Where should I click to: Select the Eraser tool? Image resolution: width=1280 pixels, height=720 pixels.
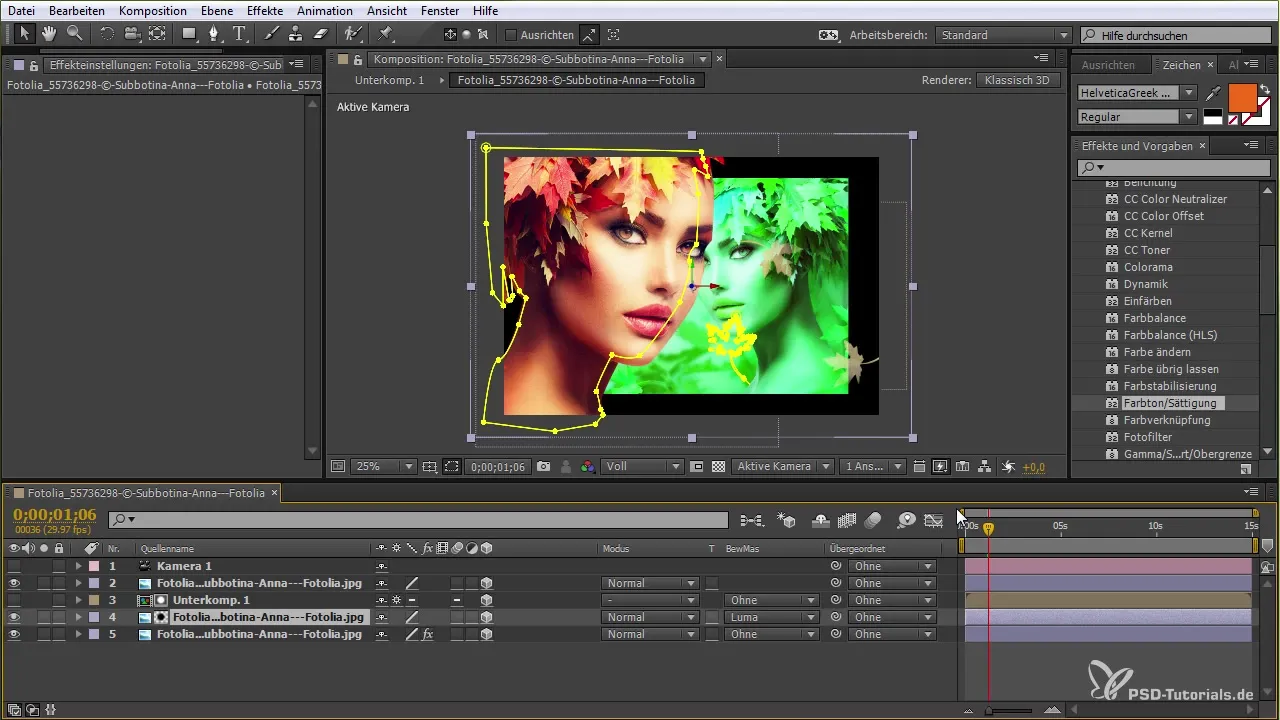(320, 33)
